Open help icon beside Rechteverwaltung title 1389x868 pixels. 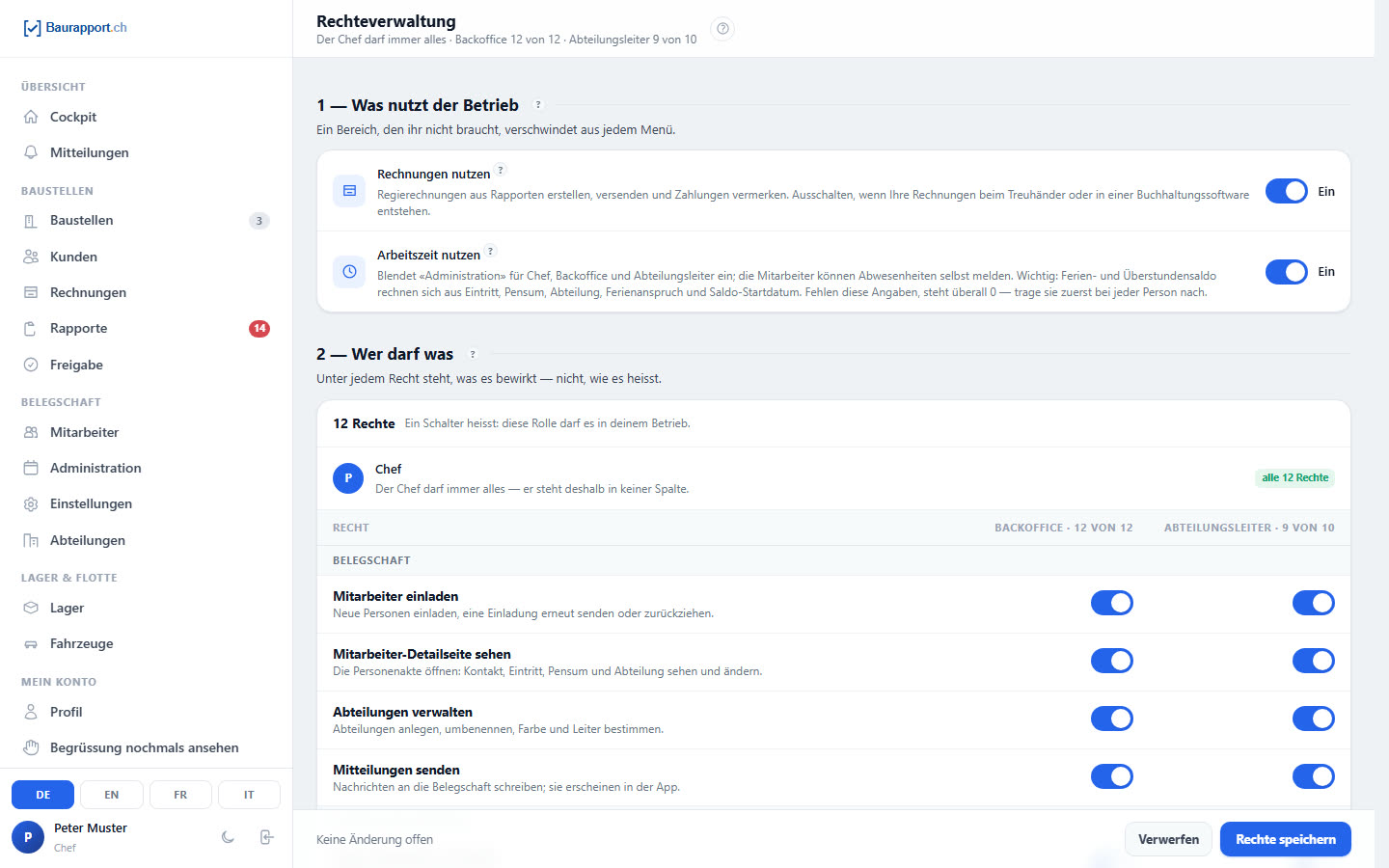[722, 29]
